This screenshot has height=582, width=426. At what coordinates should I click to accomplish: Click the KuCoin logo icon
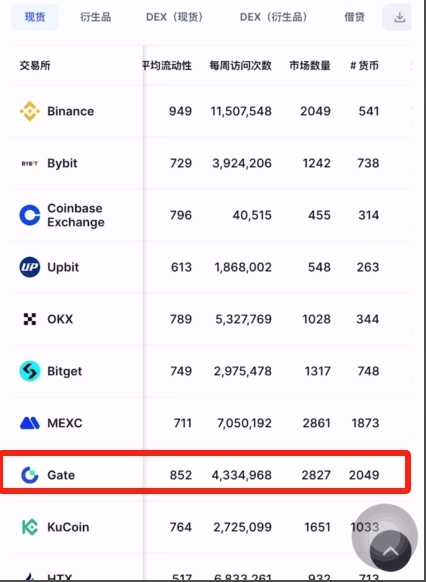click(x=30, y=527)
